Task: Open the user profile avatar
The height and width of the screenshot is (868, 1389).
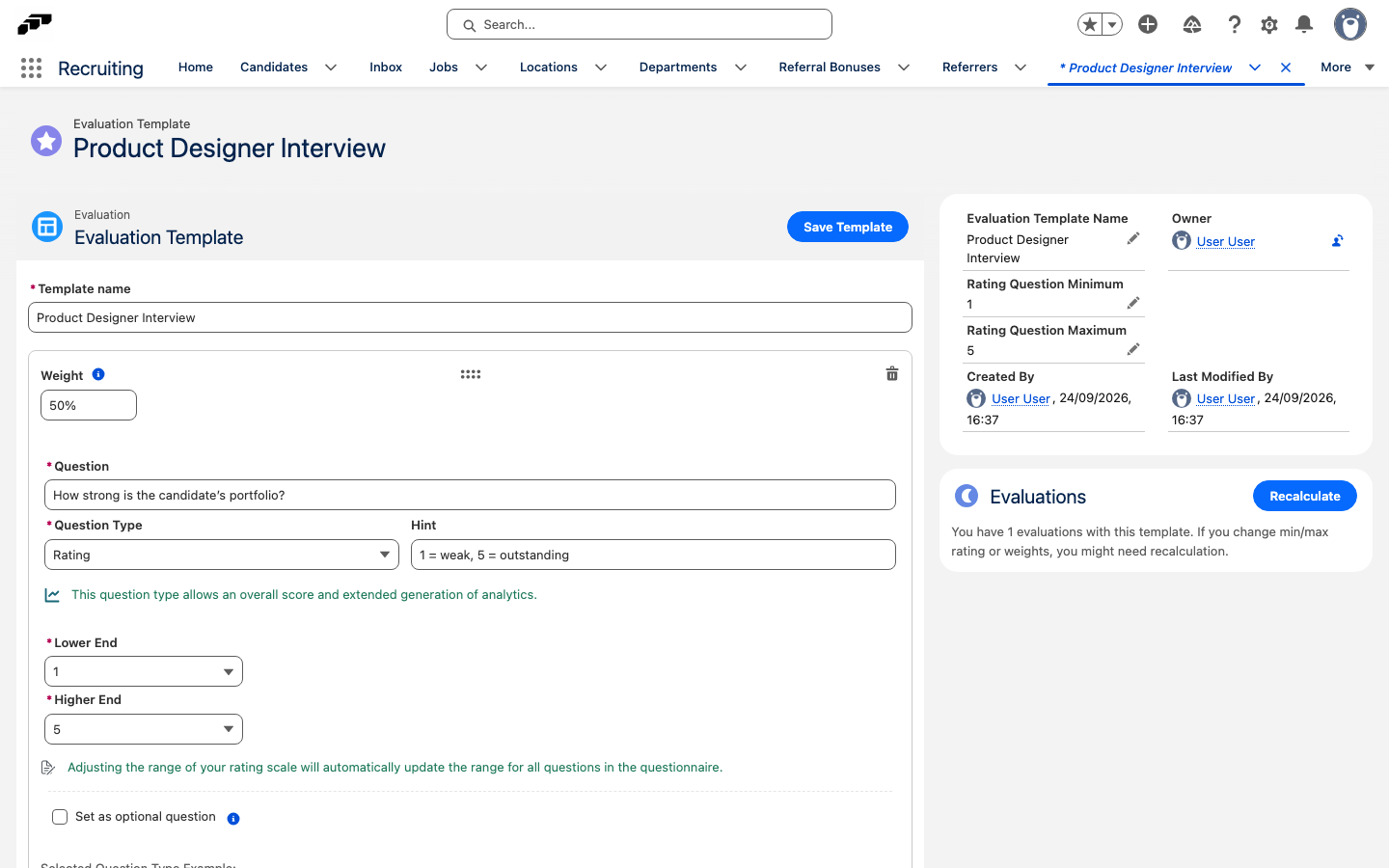Action: [1350, 24]
